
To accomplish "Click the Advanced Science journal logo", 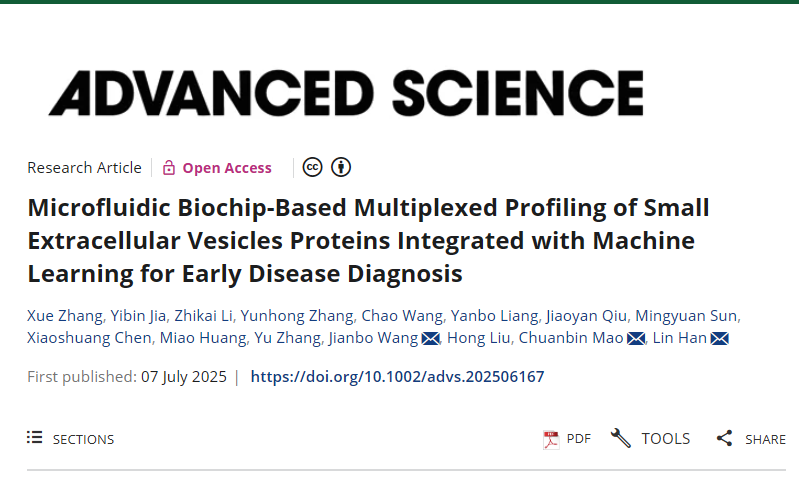I will [x=346, y=93].
